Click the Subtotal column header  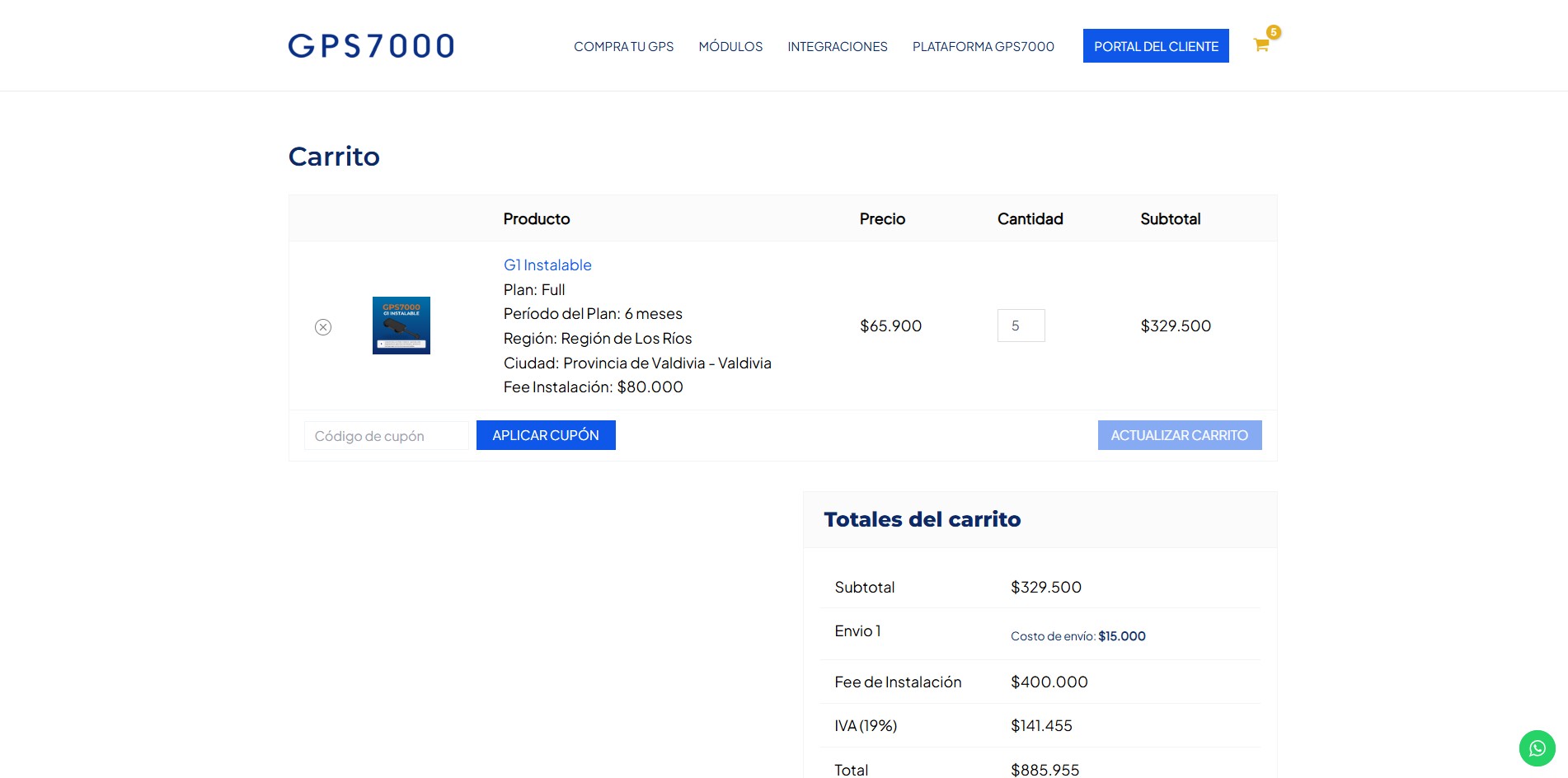point(1170,219)
